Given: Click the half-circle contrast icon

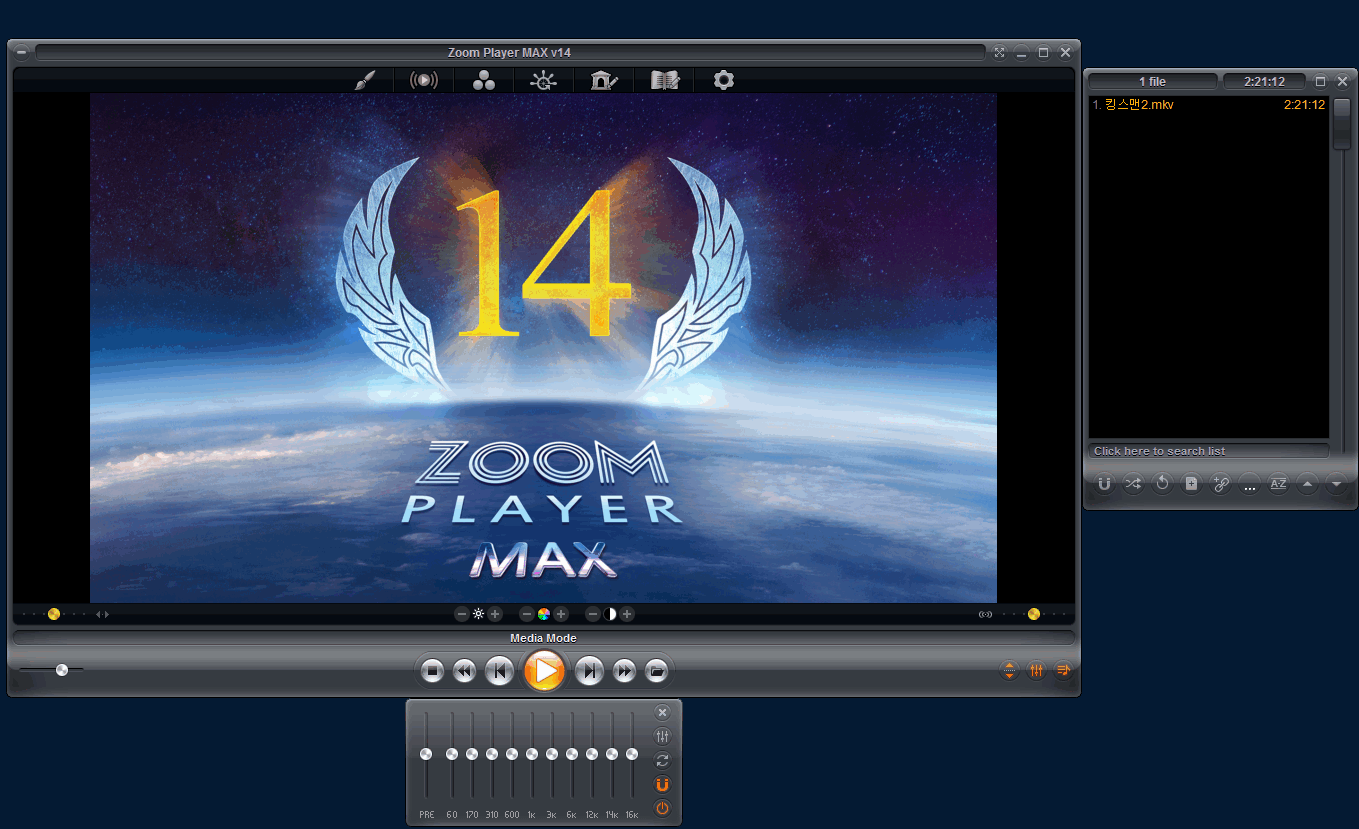Looking at the screenshot, I should tap(610, 614).
